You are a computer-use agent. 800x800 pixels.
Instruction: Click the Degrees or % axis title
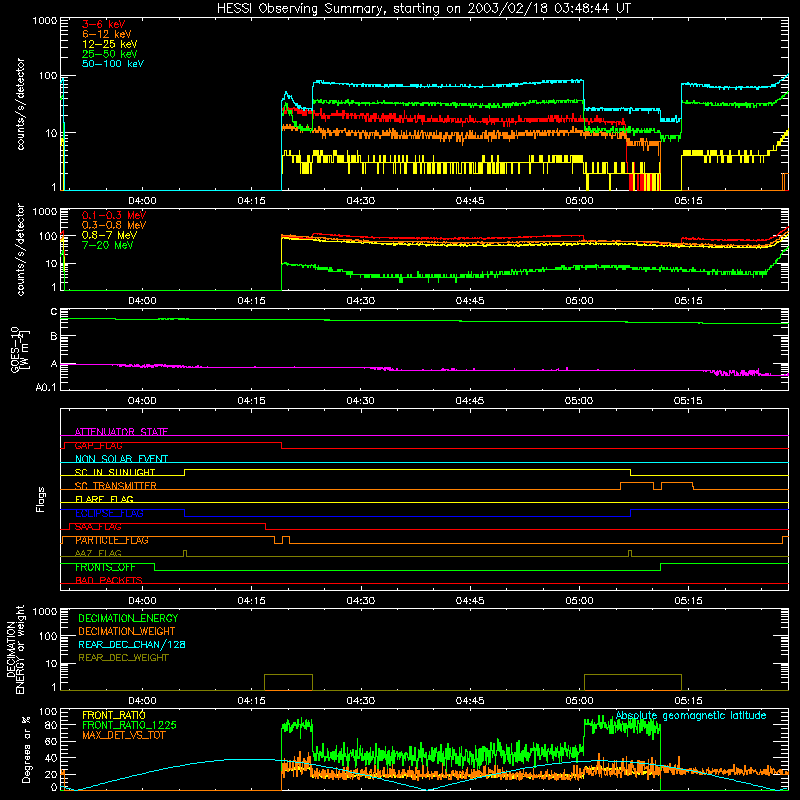(x=26, y=749)
